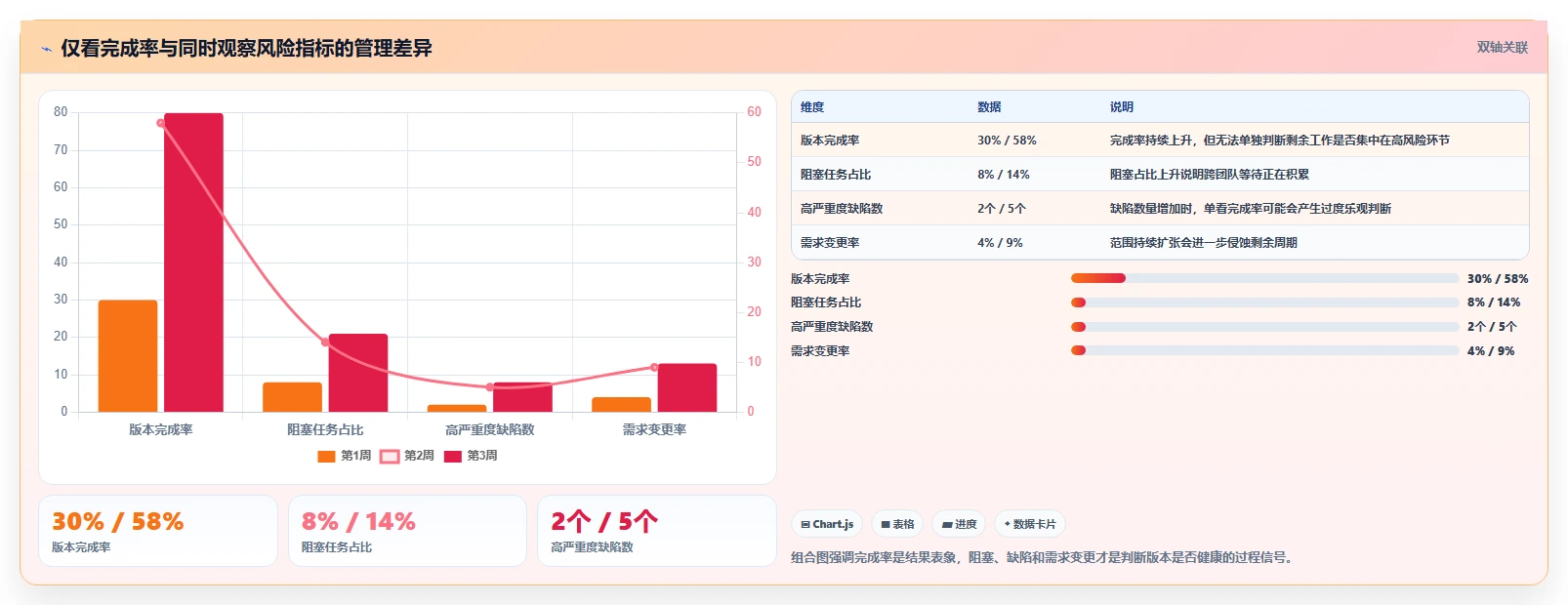The width and height of the screenshot is (1568, 605).
Task: Click the 双轴关联 label in header
Action: click(x=1503, y=47)
